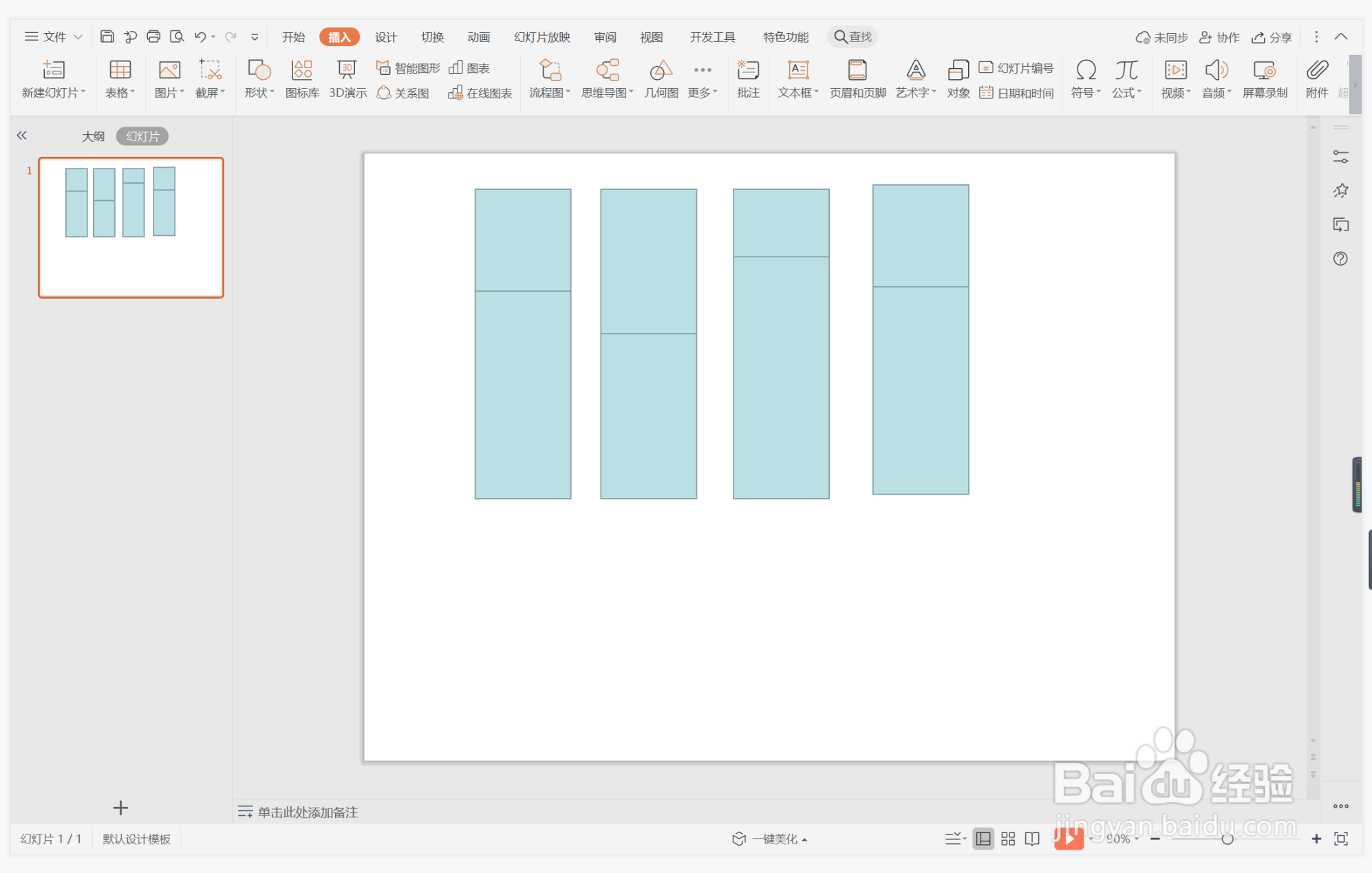Click the zoom slider handle

pyautogui.click(x=1227, y=839)
